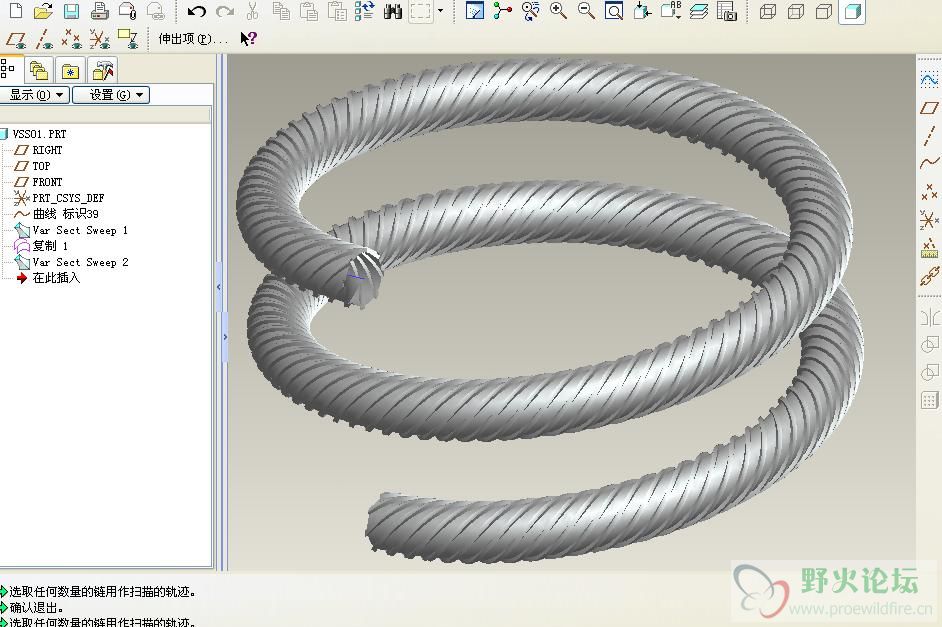942x627 pixels.
Task: Activate the context-sensitive help cursor
Action: (x=248, y=39)
